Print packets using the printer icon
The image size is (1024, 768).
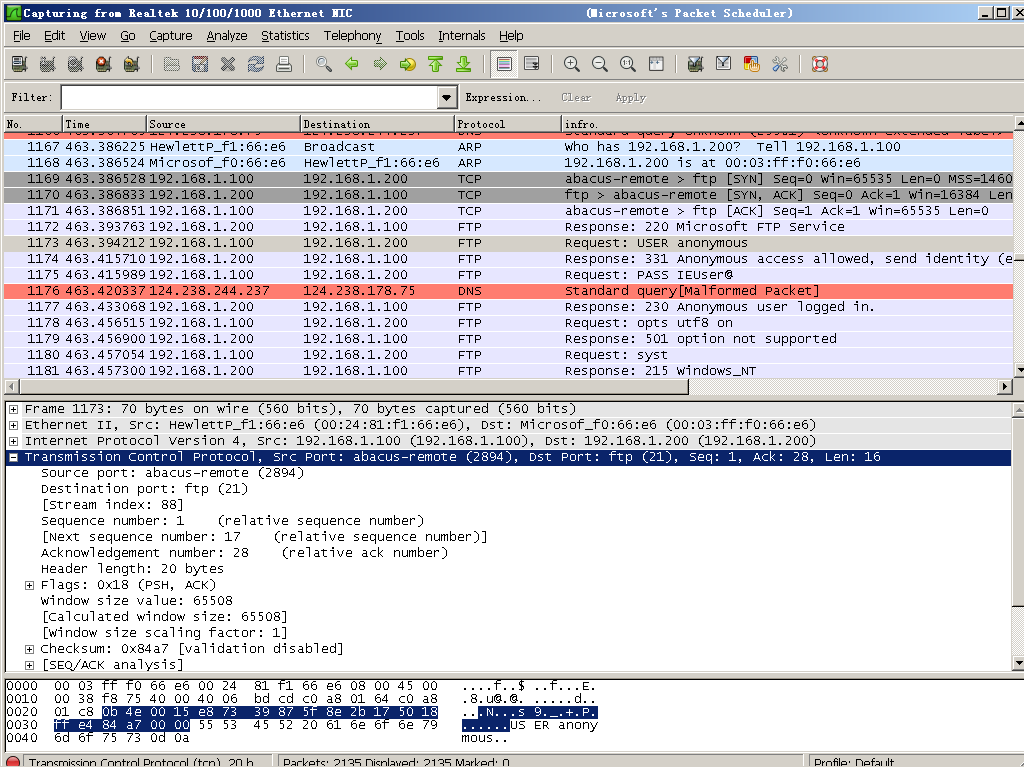pos(283,64)
